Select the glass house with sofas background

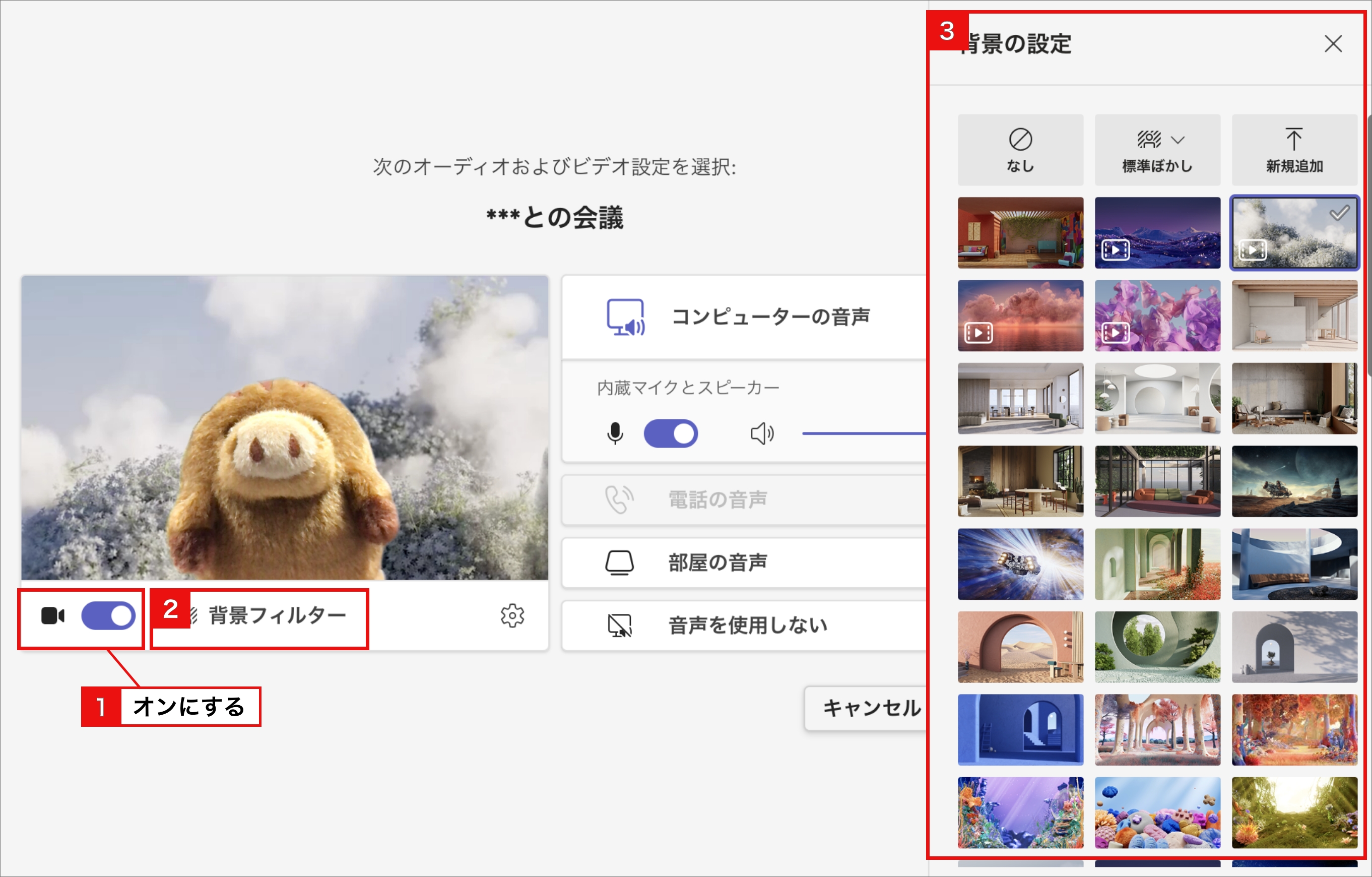tap(1157, 481)
